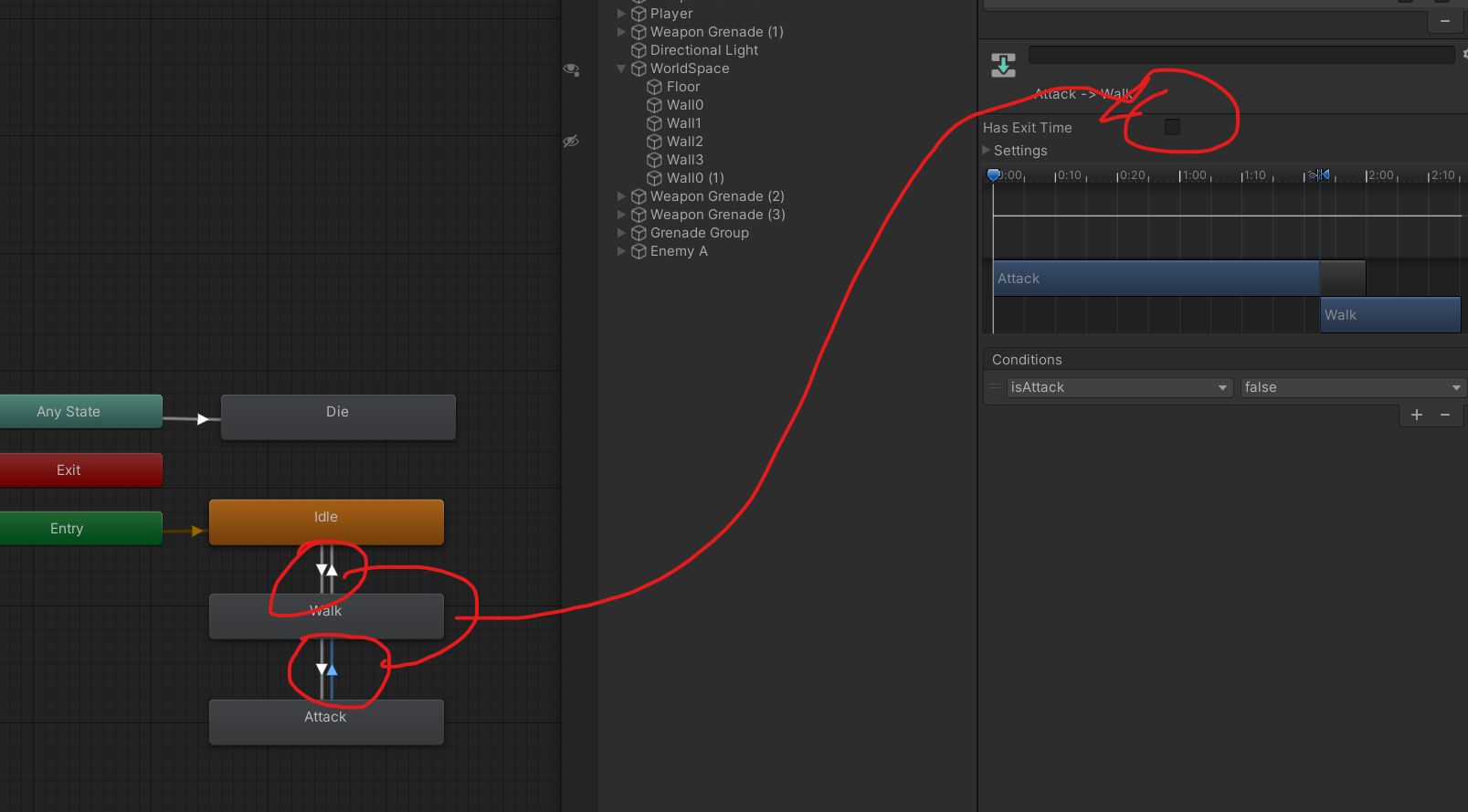This screenshot has width=1468, height=812.
Task: Click the Enemy A cube icon
Action: click(x=639, y=251)
